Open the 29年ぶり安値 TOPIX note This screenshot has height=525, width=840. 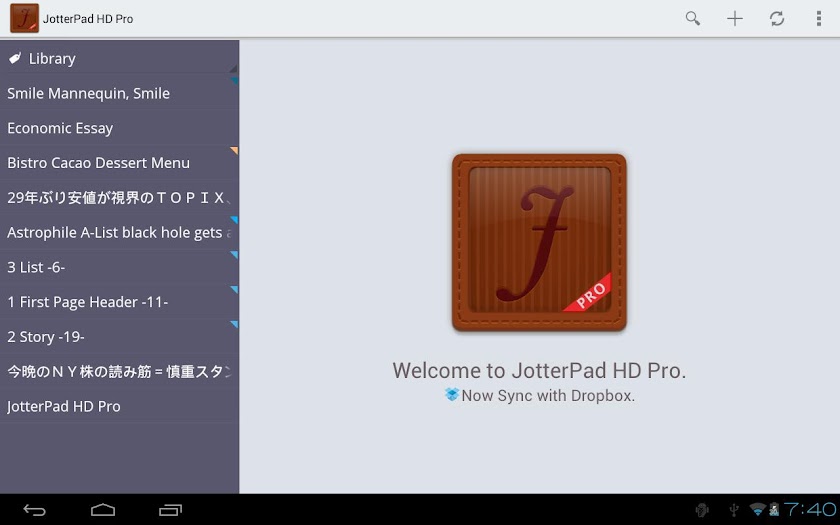click(x=119, y=198)
